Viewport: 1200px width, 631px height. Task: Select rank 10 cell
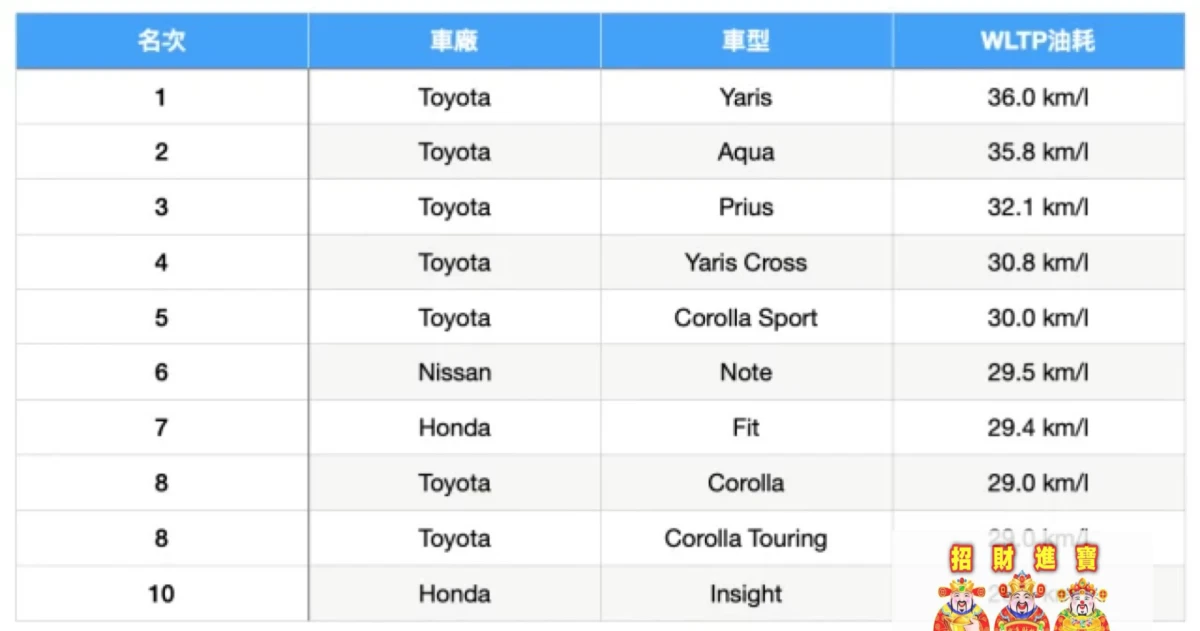(x=161, y=594)
